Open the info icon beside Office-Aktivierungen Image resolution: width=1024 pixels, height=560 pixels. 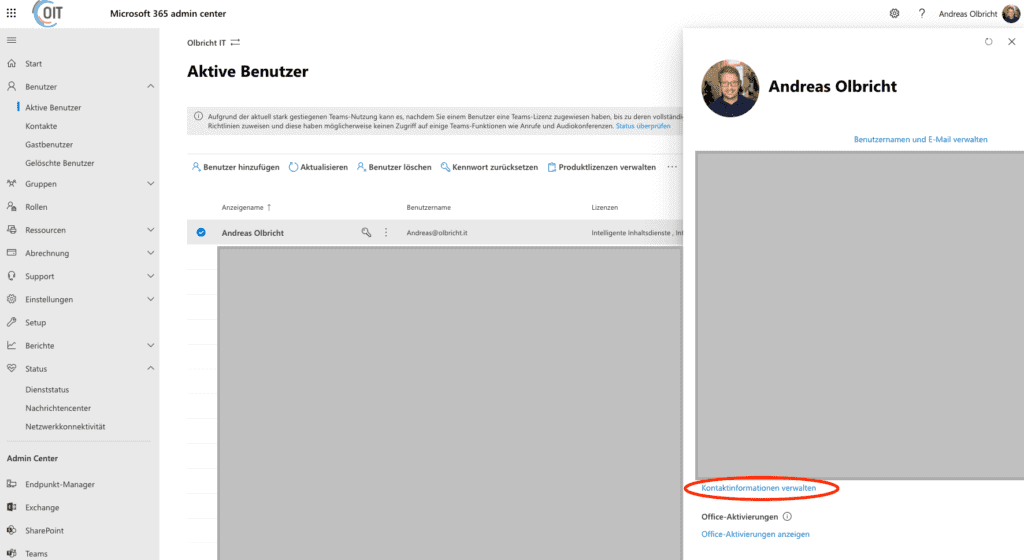(x=788, y=516)
